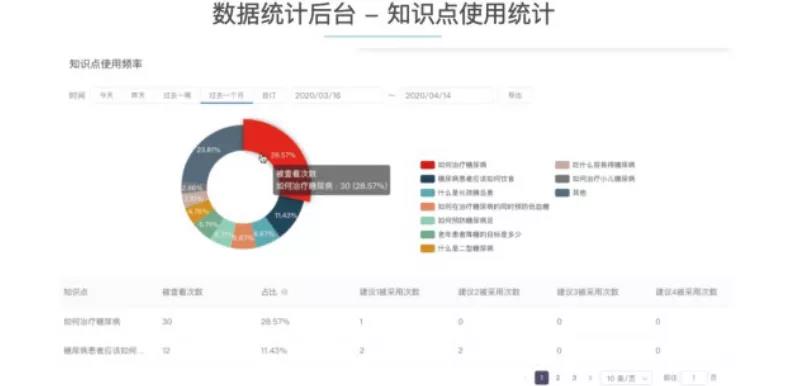Toggle the 其他 legend marker
The width and height of the screenshot is (796, 386).
(562, 192)
